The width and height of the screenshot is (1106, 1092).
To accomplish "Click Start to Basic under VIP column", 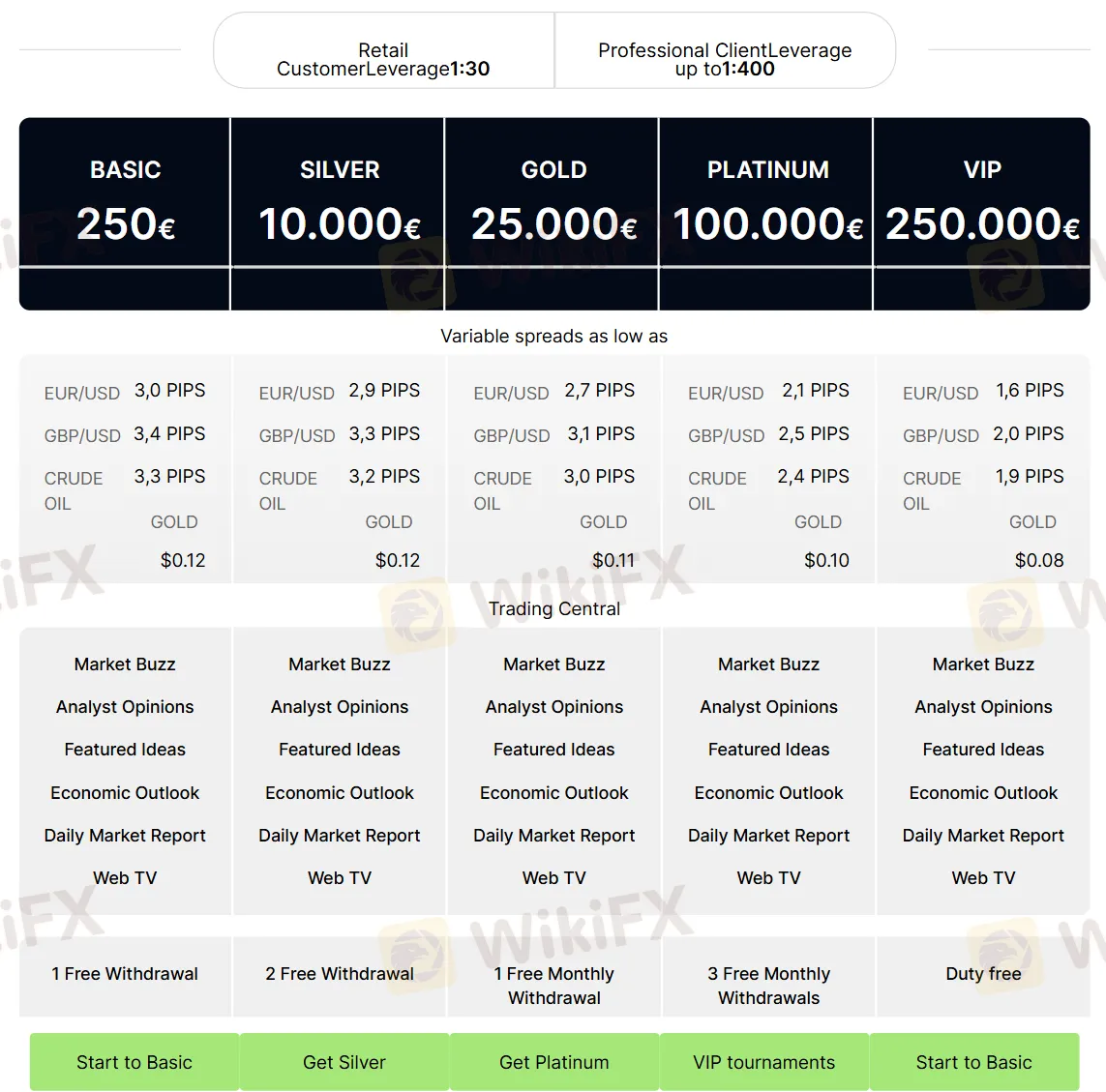I will 973,1061.
